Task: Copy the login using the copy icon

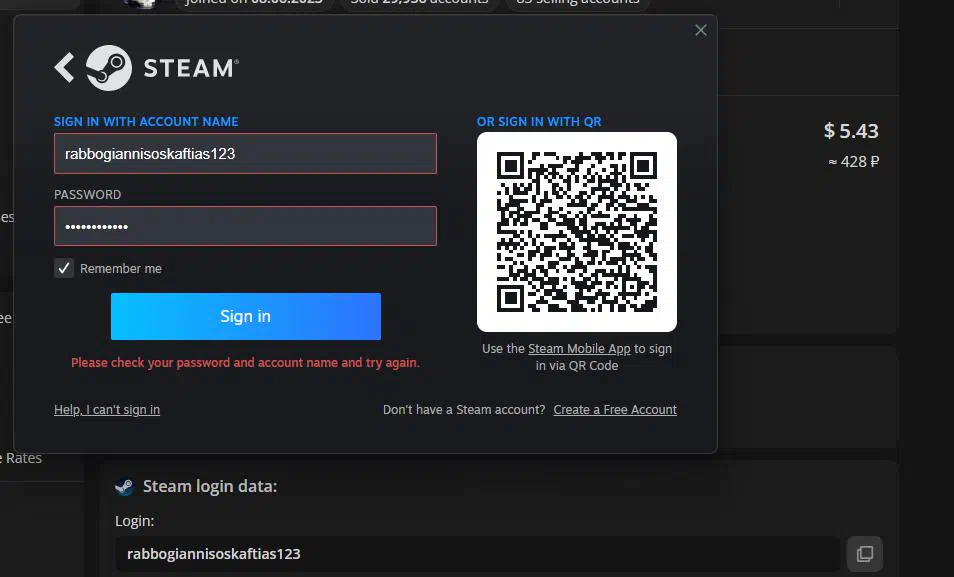Action: pyautogui.click(x=864, y=553)
